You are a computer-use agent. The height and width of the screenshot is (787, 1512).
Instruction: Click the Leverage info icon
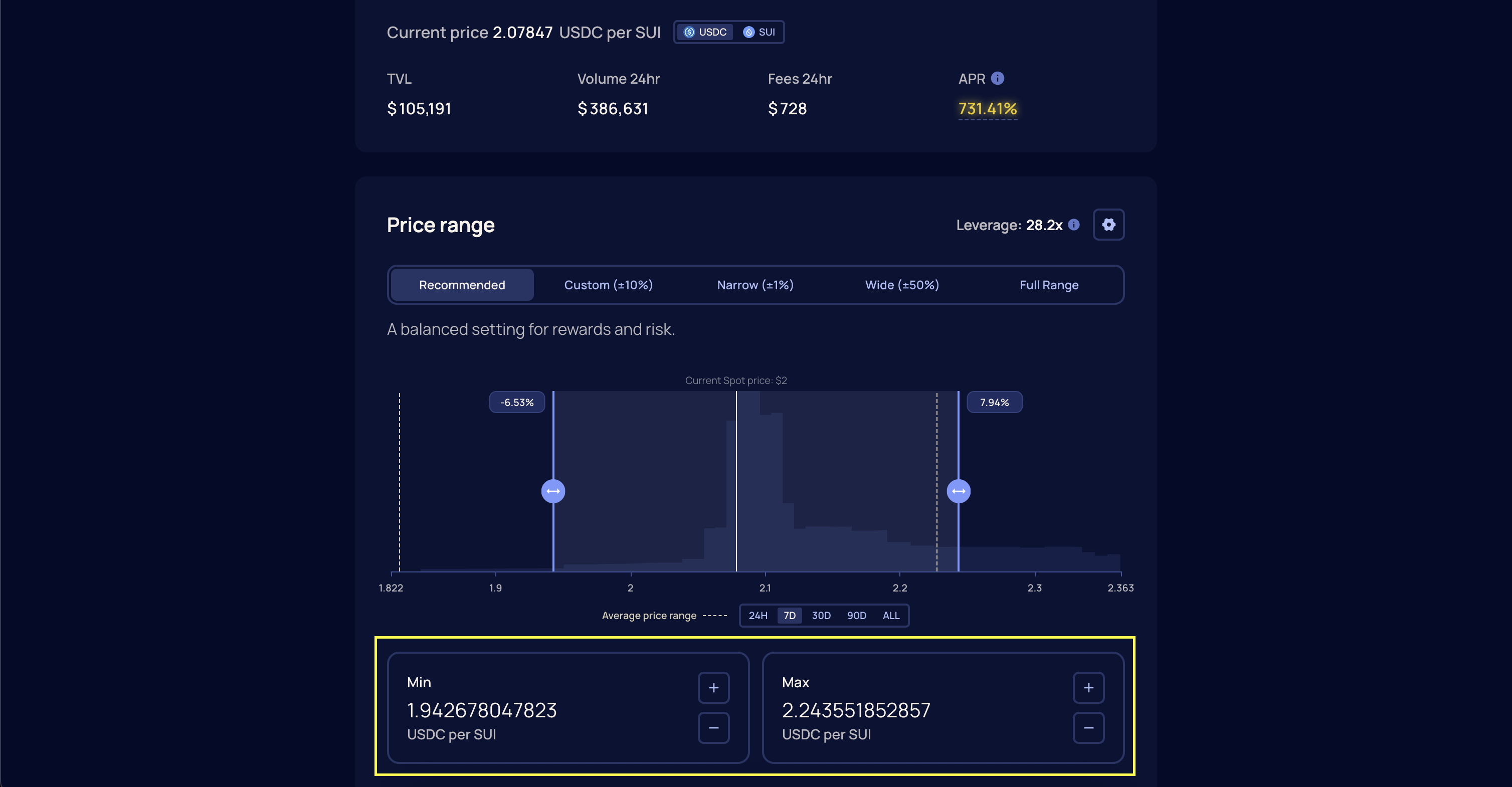[x=1073, y=225]
